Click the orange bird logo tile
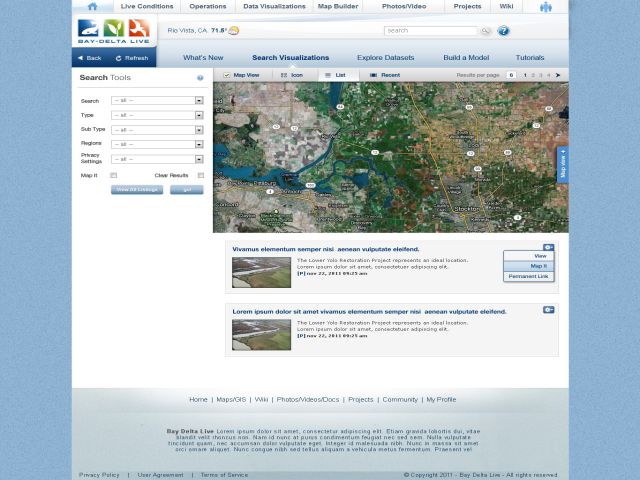Viewport: 640px width, 480px height. click(x=139, y=29)
